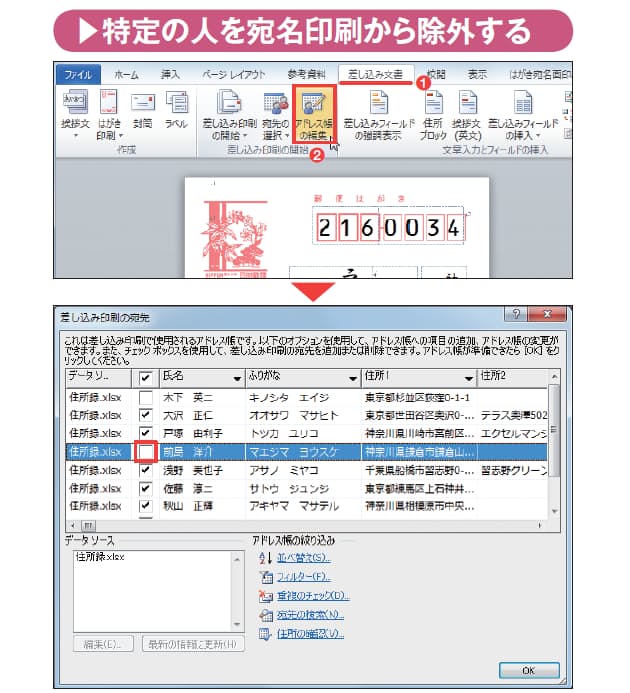Open the ファイル tab
630x693 pixels.
78,74
